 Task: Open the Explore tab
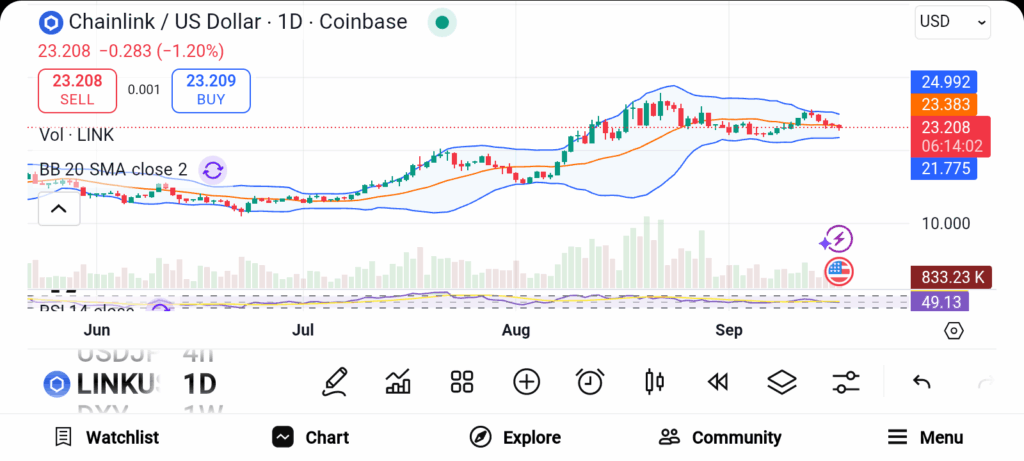tap(515, 437)
